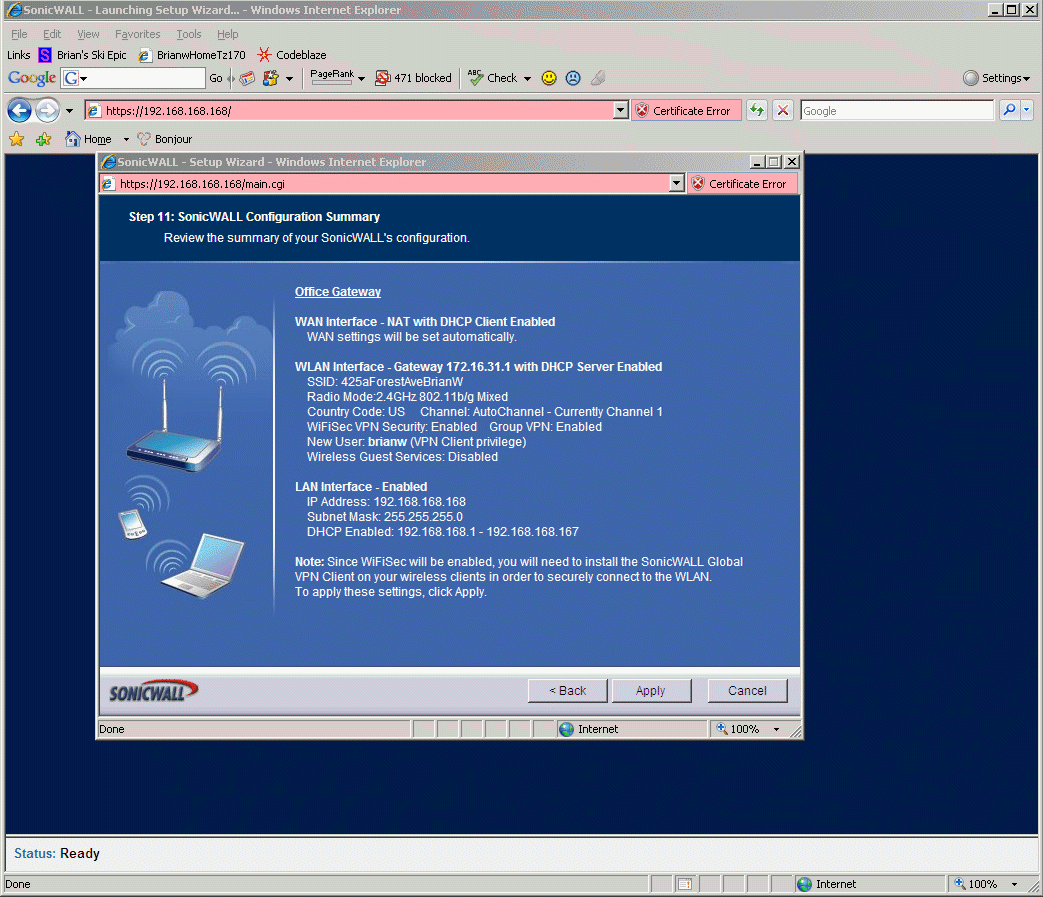The image size is (1043, 897).
Task: Open the View menu
Action: 88,34
